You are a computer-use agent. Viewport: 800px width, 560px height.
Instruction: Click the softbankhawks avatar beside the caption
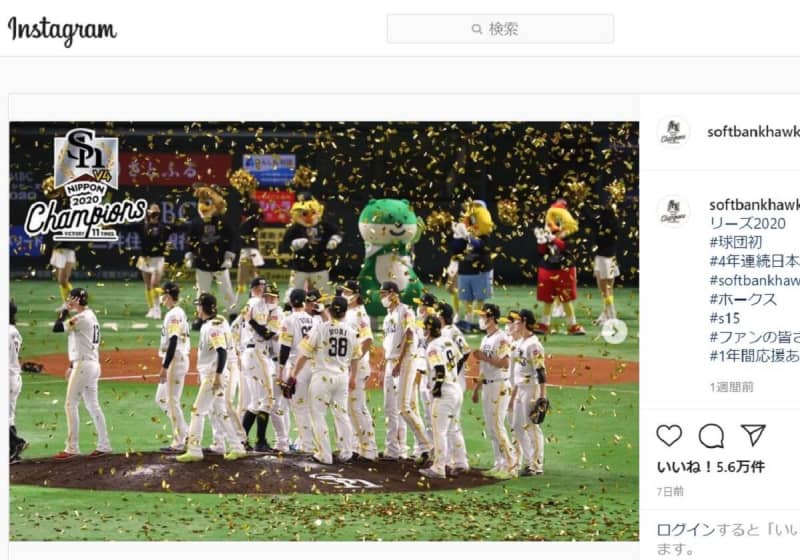(x=673, y=211)
